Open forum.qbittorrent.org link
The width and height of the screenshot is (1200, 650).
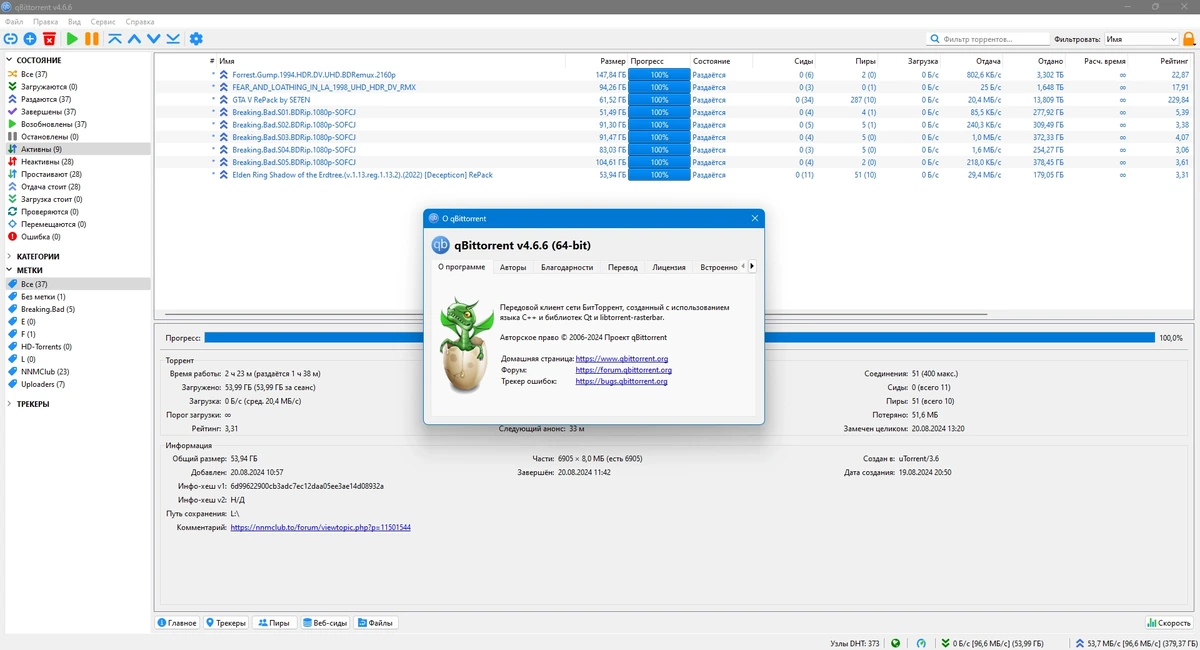[624, 370]
